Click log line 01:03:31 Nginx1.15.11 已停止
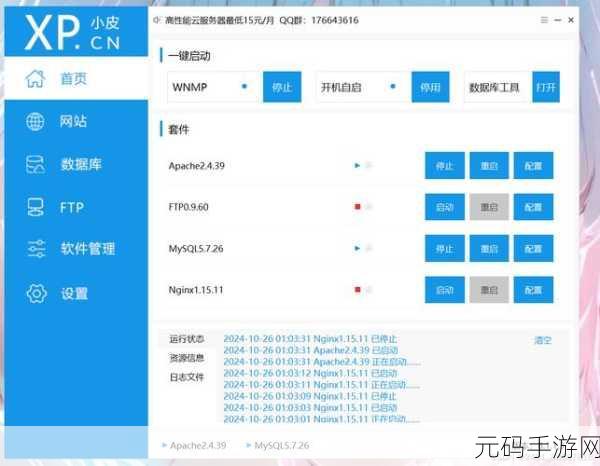Image resolution: width=600 pixels, height=466 pixels. click(x=310, y=339)
